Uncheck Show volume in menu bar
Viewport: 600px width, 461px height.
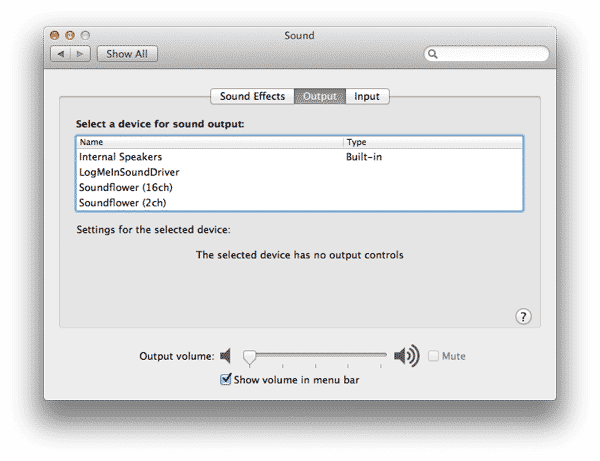[225, 380]
